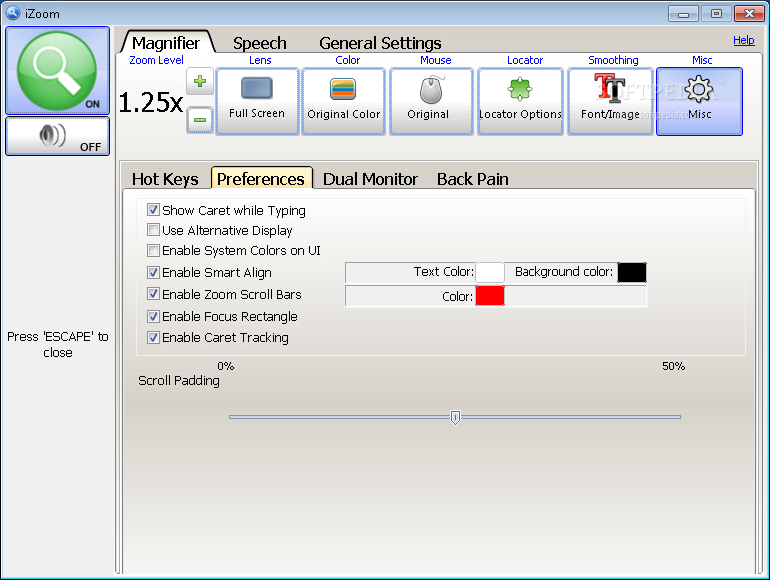Close the iZoom window
Image resolution: width=770 pixels, height=580 pixels.
749,14
